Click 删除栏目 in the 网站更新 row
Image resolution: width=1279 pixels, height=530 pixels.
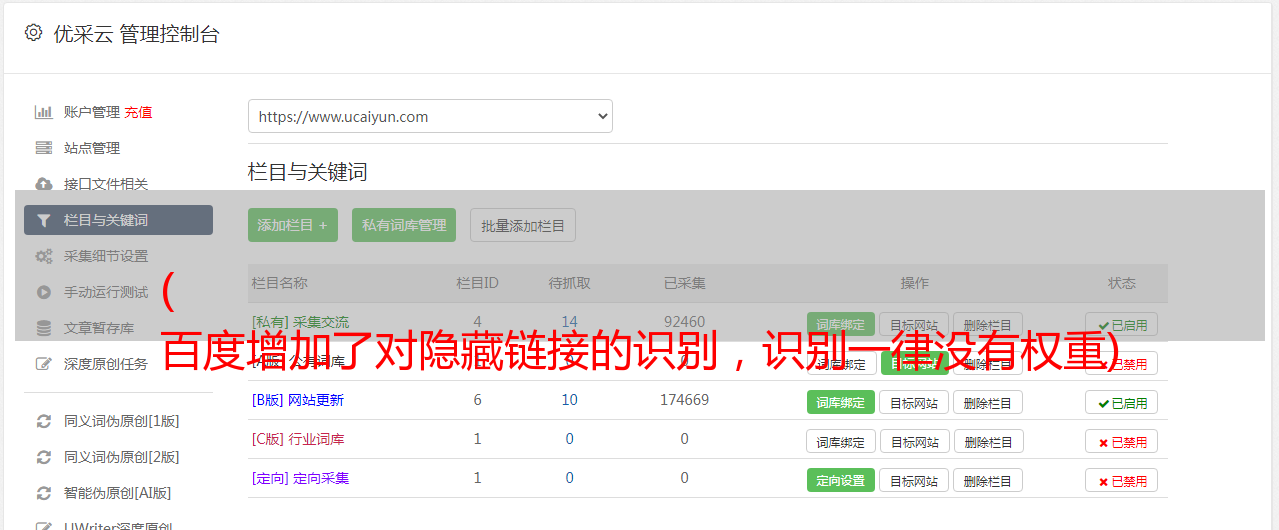click(988, 402)
